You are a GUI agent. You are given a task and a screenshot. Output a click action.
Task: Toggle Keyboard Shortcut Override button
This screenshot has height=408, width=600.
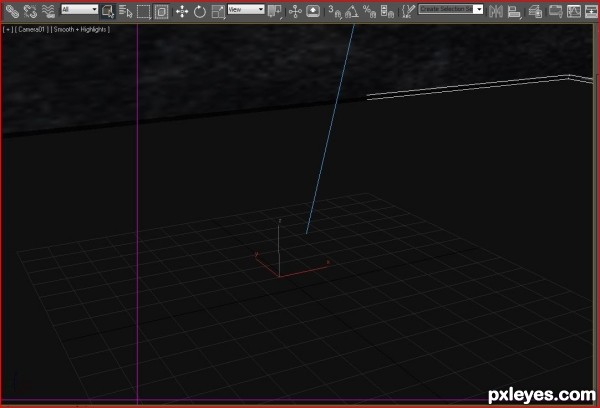(x=313, y=11)
